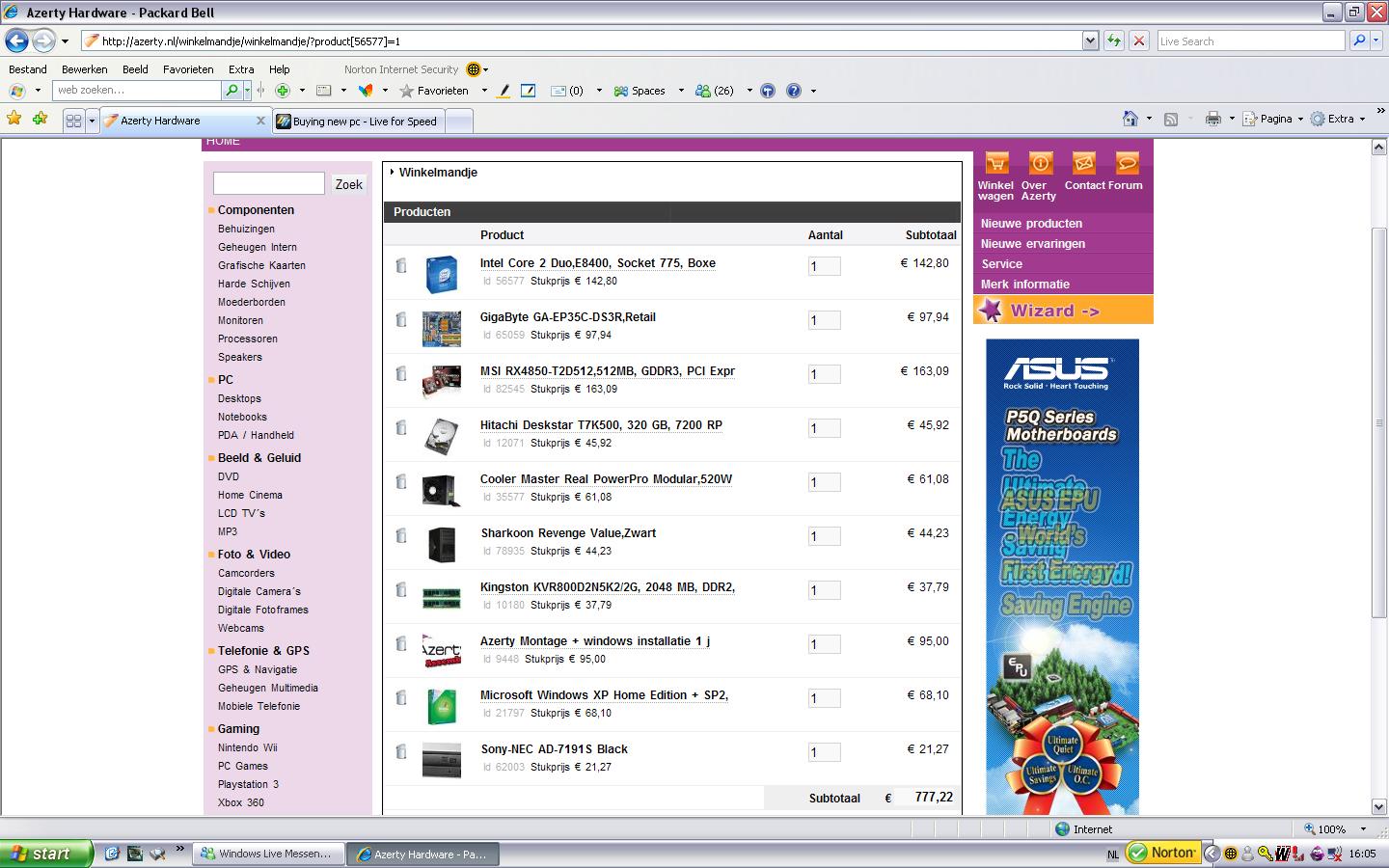Open the Merk informatie link
The image size is (1389, 868).
[1025, 285]
